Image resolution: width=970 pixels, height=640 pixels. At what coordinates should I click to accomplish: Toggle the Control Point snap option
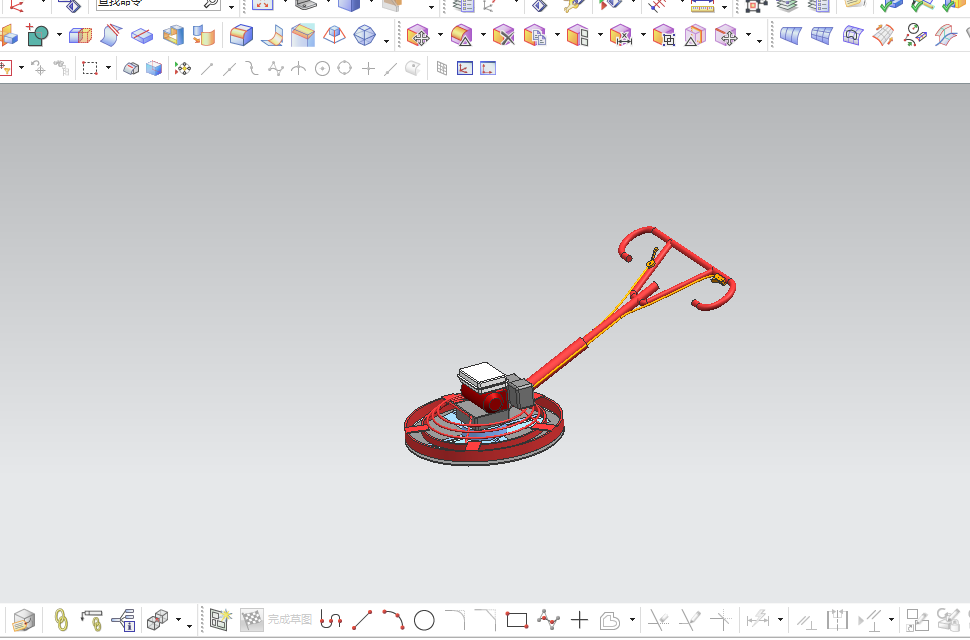(x=252, y=68)
